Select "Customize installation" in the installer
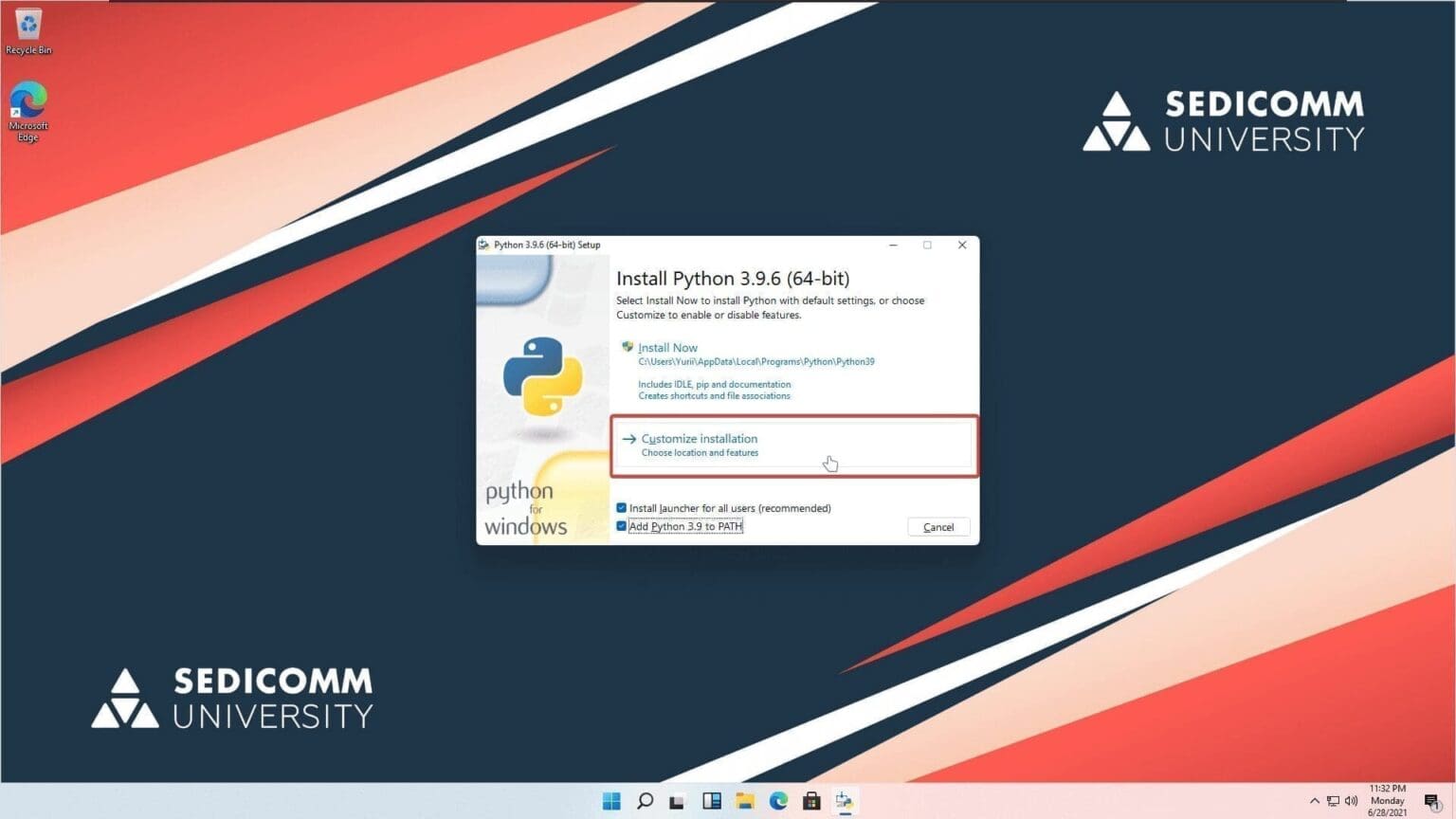Image resolution: width=1456 pixels, height=819 pixels. coord(699,439)
